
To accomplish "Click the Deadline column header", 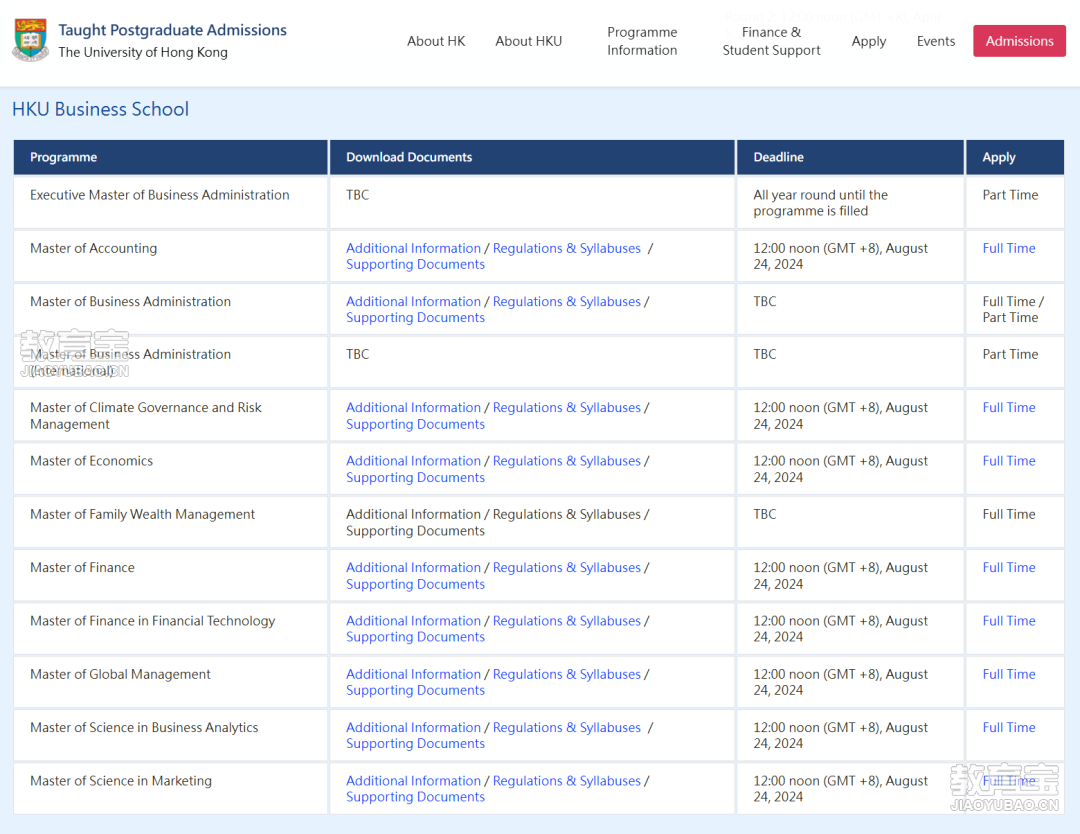I will 850,157.
